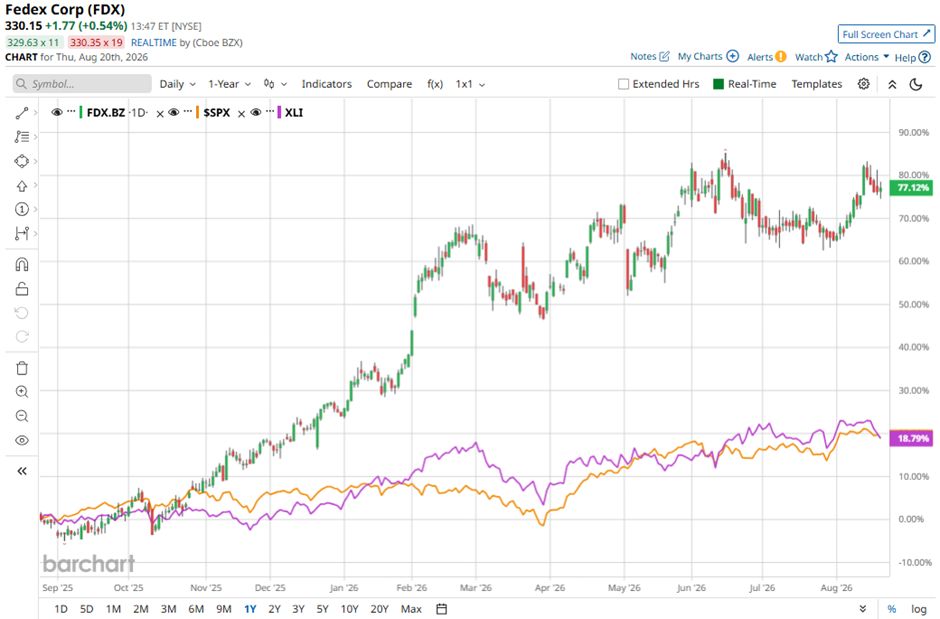This screenshot has height=619, width=940.
Task: Choose the shapes drawing tool
Action: (x=22, y=161)
